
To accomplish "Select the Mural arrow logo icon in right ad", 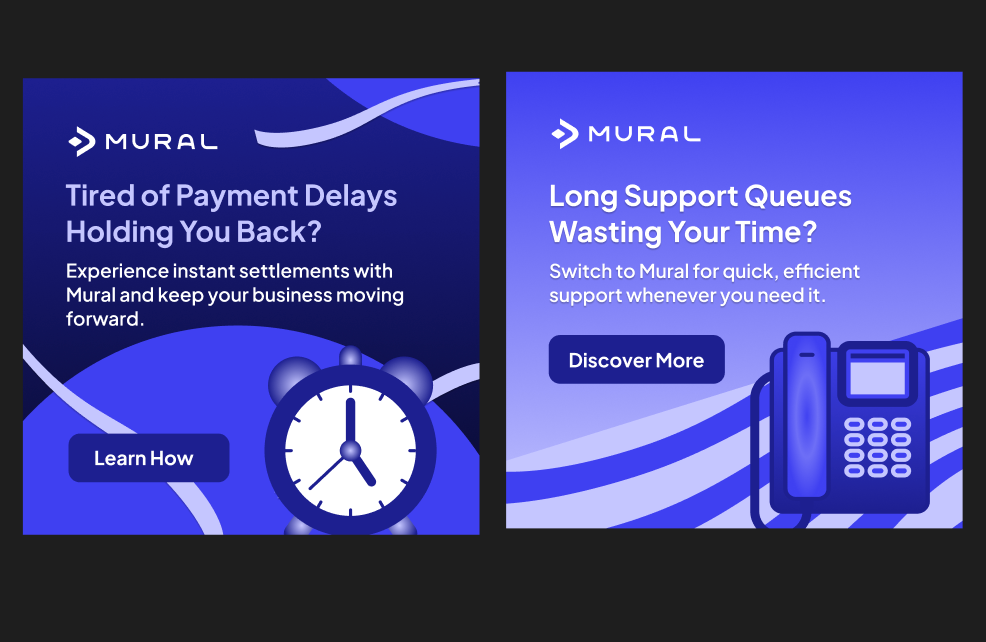I will 565,134.
